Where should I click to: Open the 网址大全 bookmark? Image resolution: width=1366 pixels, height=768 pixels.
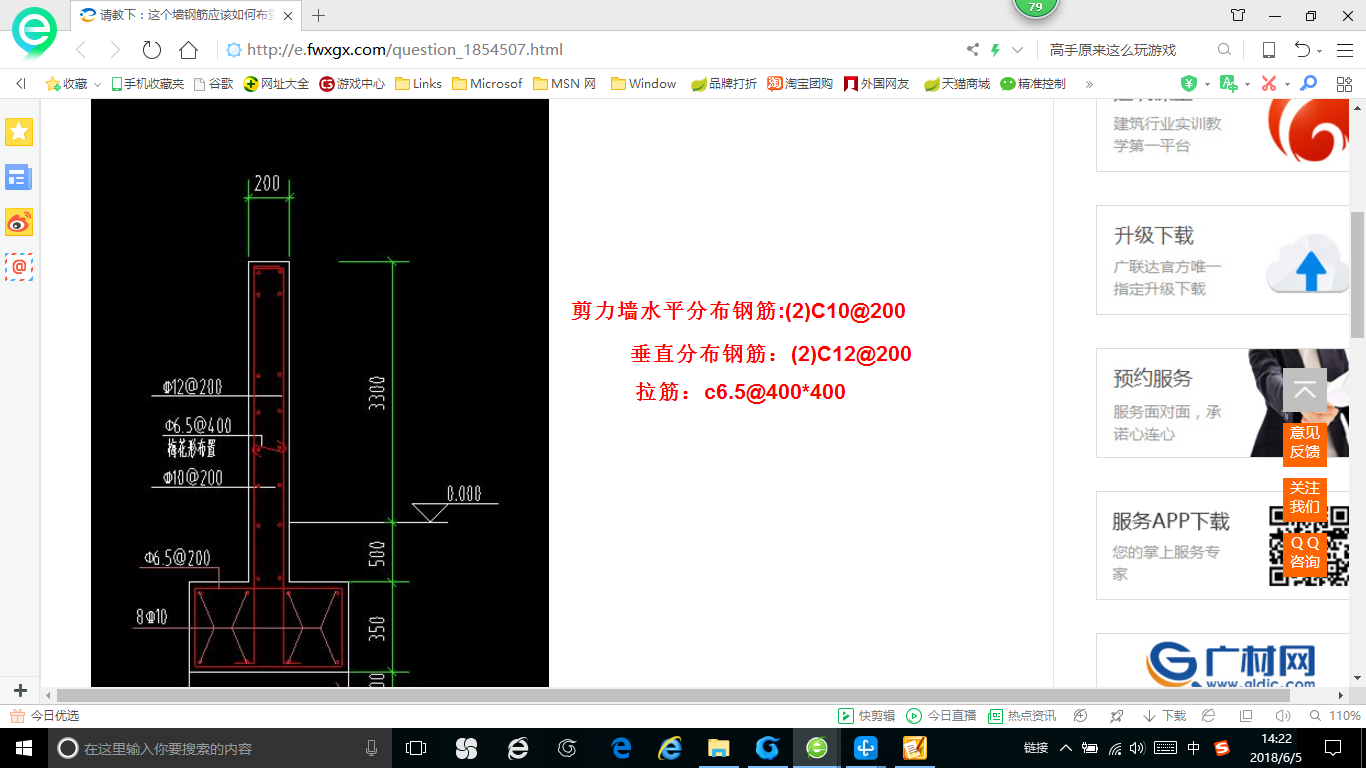point(276,84)
